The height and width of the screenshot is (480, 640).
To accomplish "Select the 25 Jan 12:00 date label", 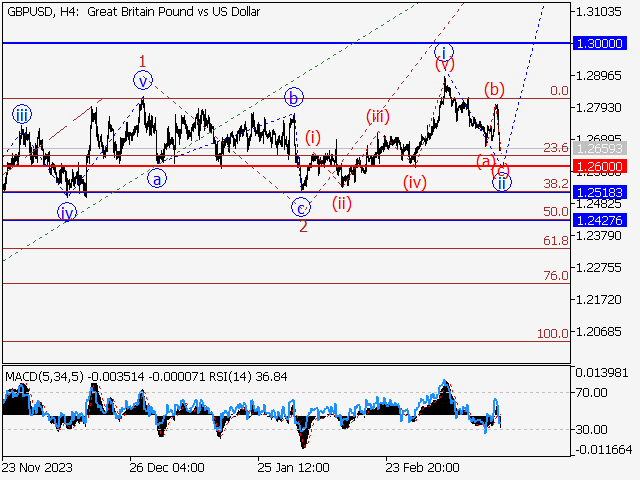I will click(293, 467).
